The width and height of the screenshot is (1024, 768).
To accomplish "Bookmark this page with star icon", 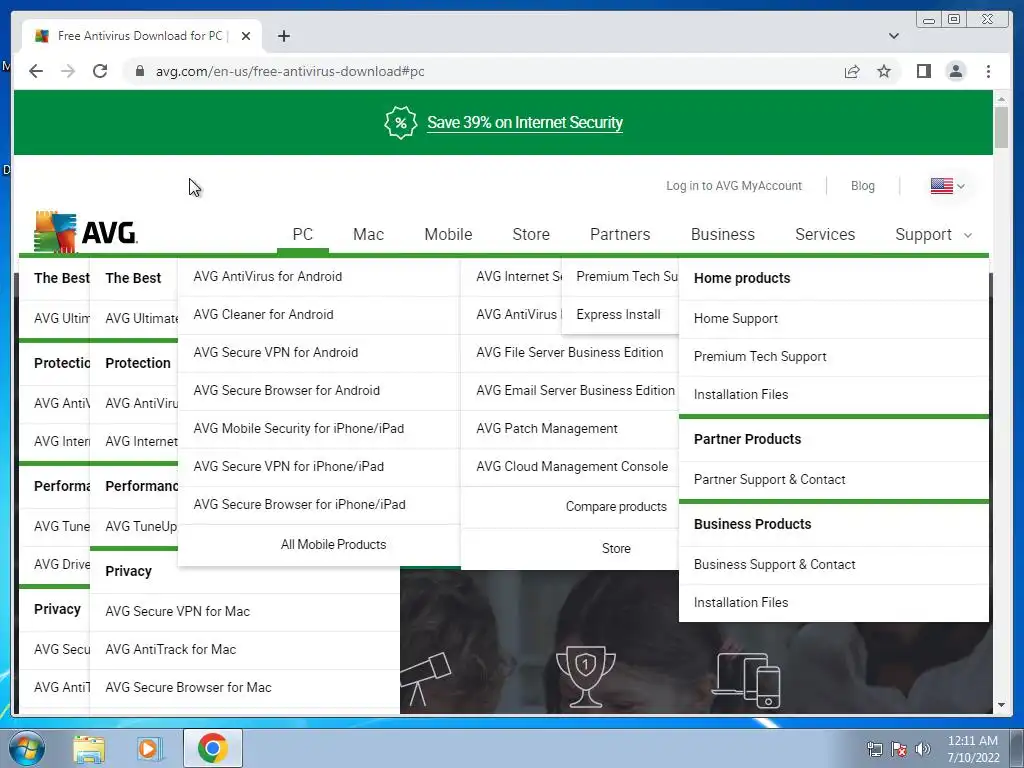I will coord(884,71).
